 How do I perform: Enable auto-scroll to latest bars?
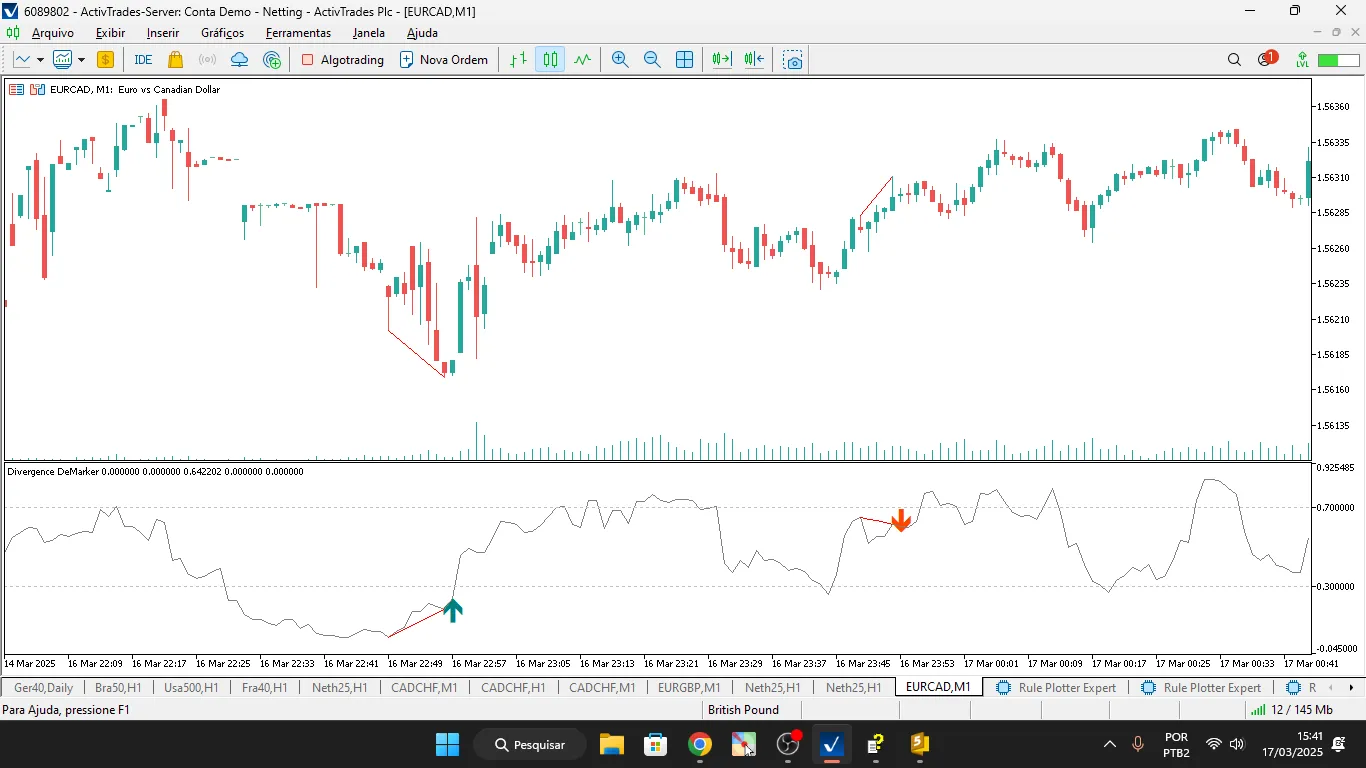721,59
